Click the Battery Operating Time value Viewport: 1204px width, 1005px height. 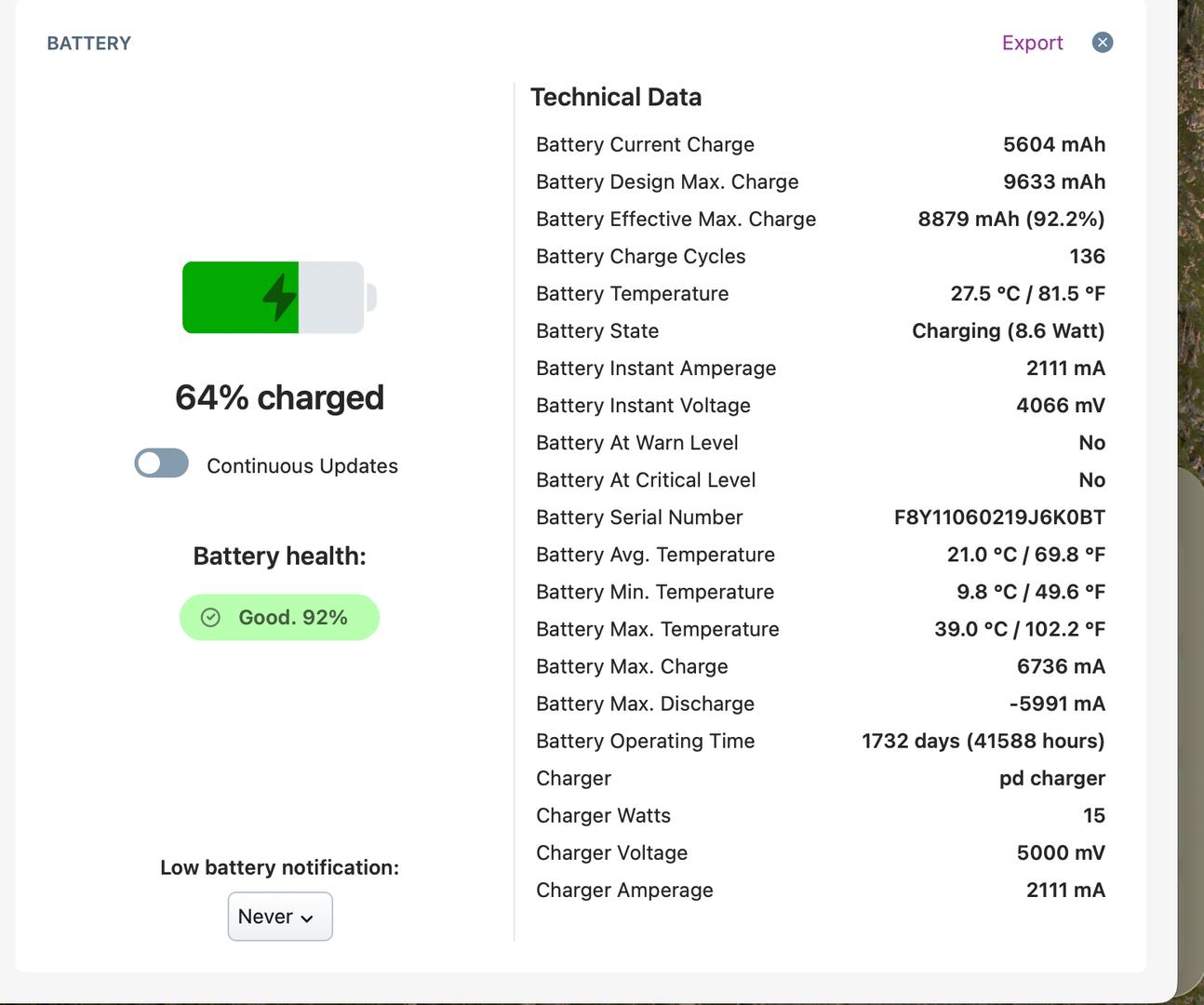tap(983, 741)
